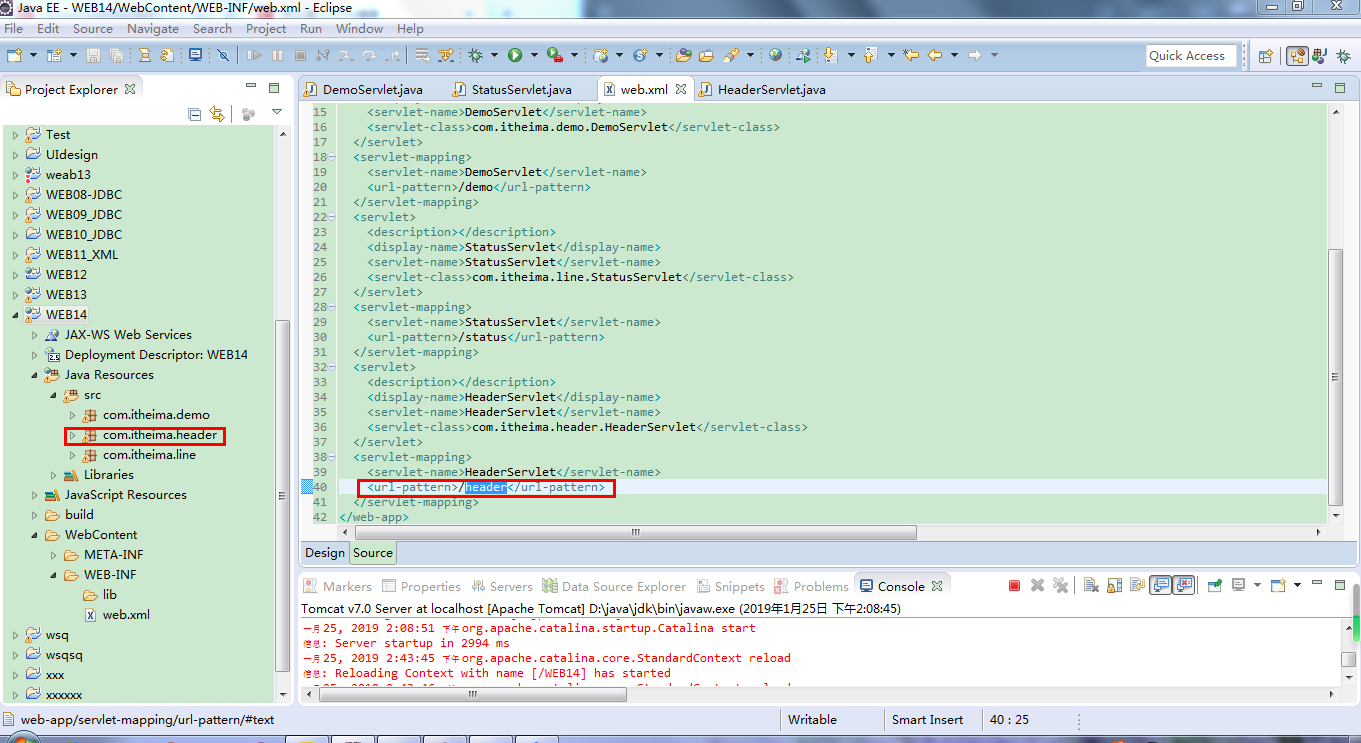Screen dimensions: 1361x743
Task: Click the red Terminate console button
Action: coord(1014,586)
